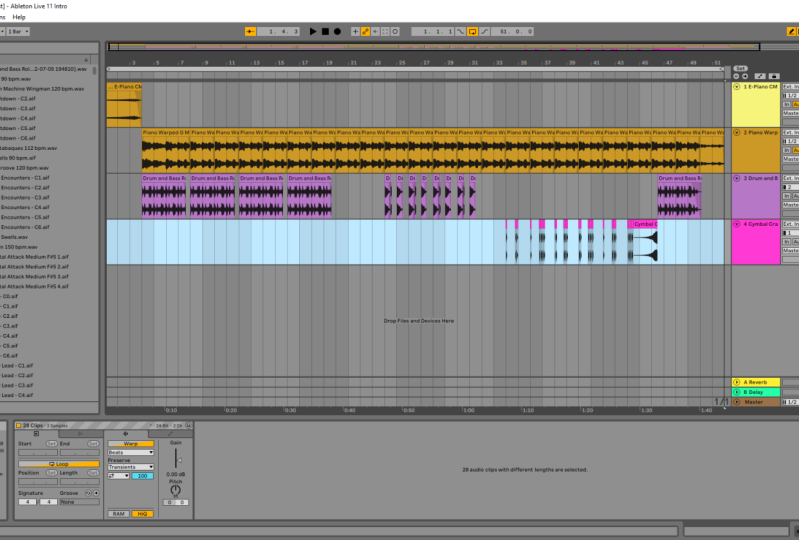The image size is (799, 540).
Task: Click the clip color swatch beside 28 Clips
Action: (18, 425)
